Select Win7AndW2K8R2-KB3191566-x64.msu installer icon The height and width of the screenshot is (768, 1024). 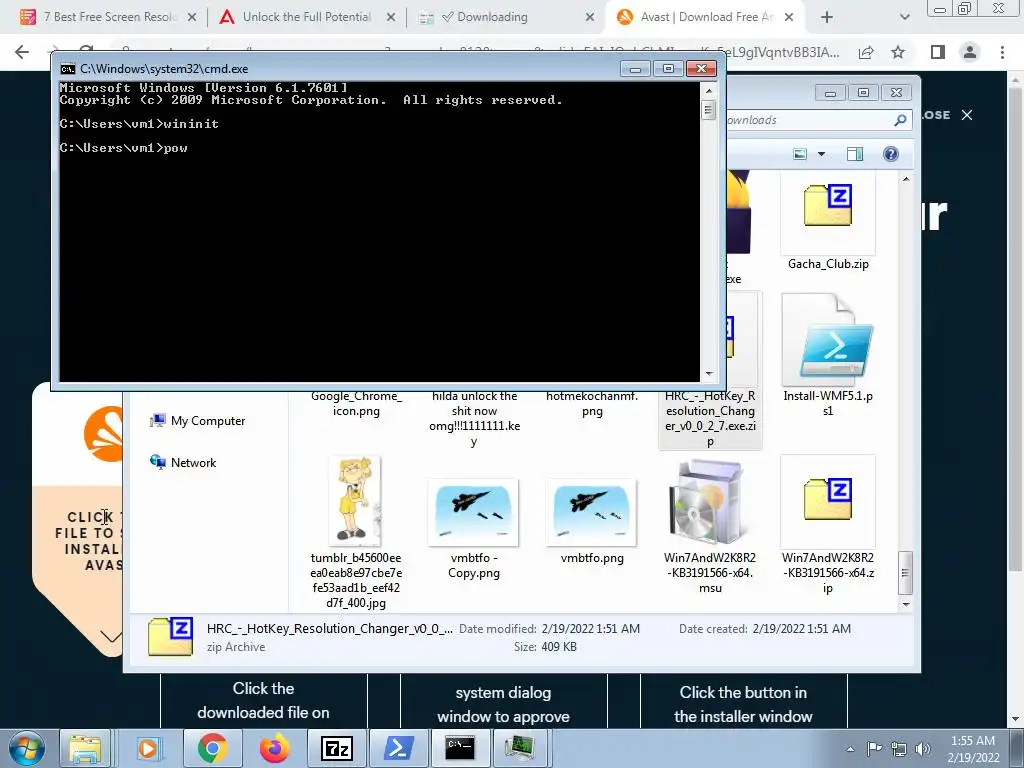pos(709,502)
